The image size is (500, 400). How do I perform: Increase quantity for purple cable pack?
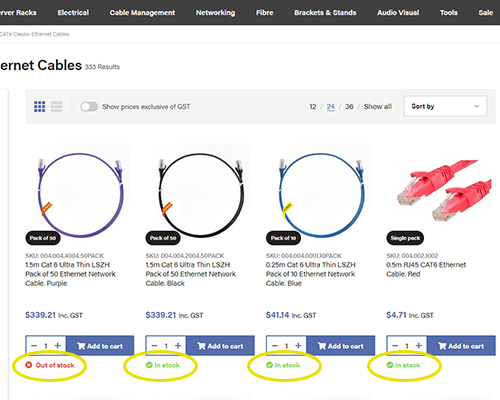57,346
